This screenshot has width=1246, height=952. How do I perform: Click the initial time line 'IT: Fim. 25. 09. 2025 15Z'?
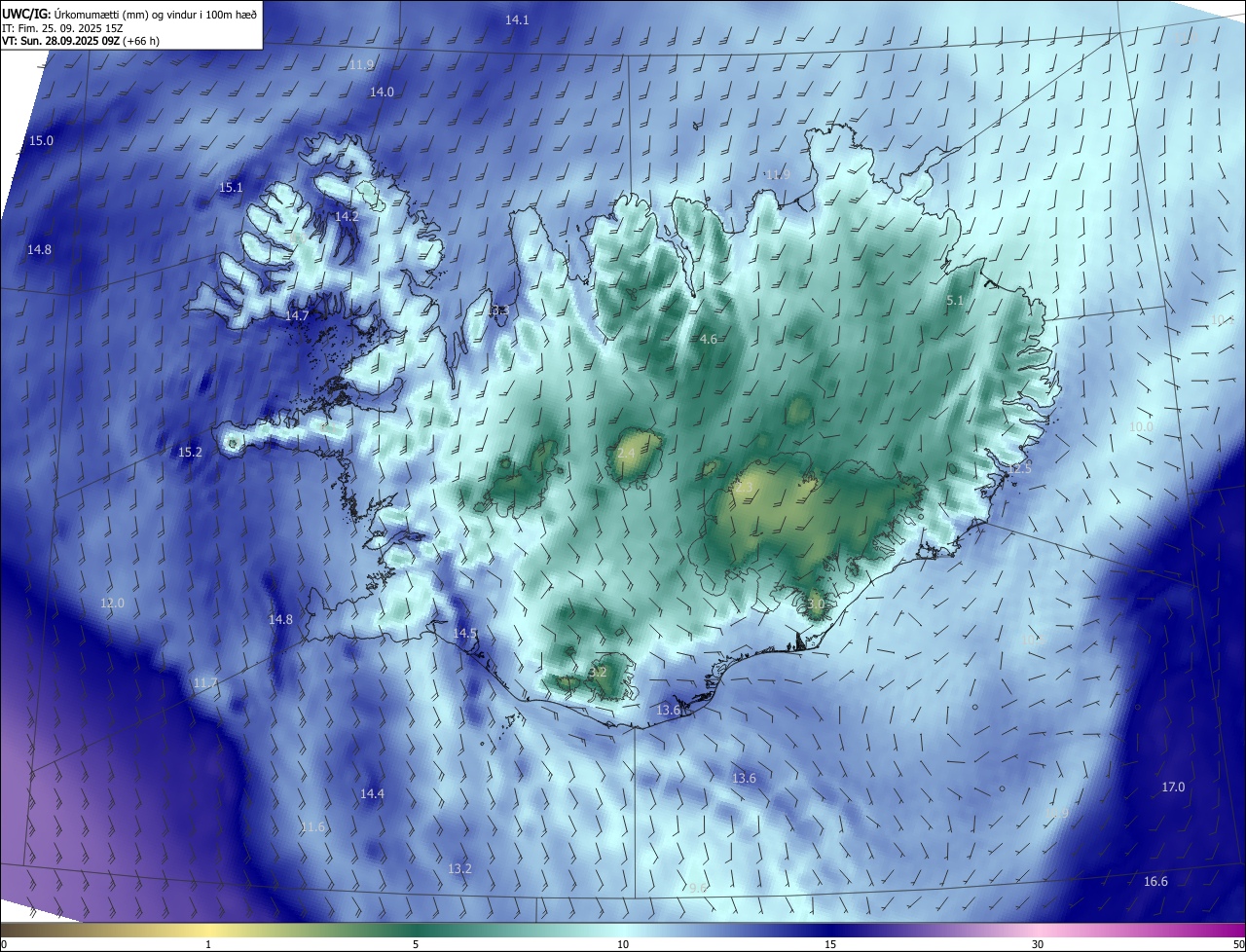point(62,27)
